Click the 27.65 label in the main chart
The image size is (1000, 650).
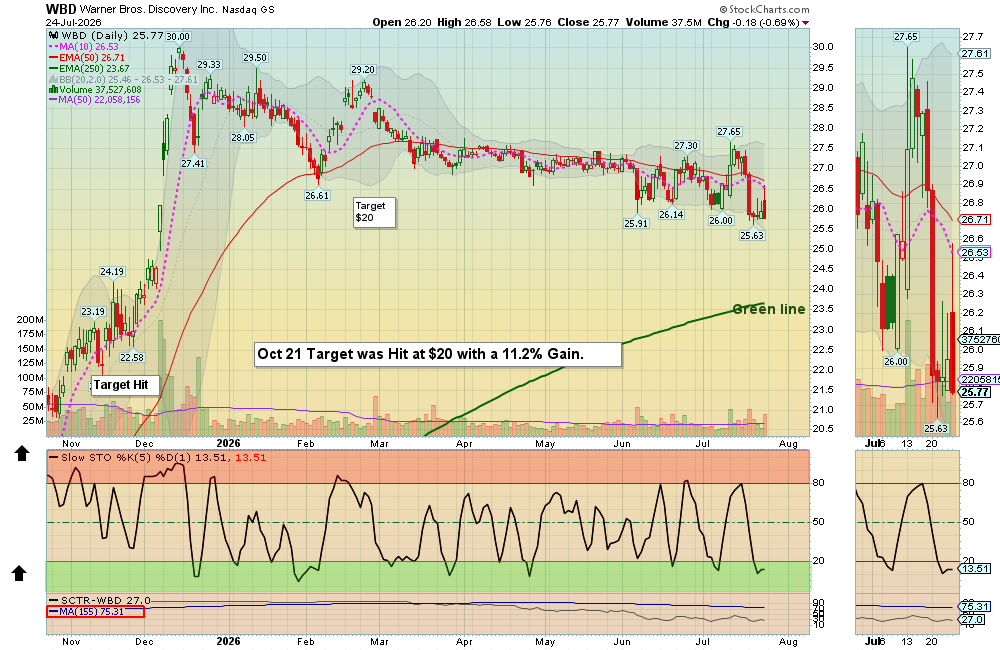(x=729, y=131)
